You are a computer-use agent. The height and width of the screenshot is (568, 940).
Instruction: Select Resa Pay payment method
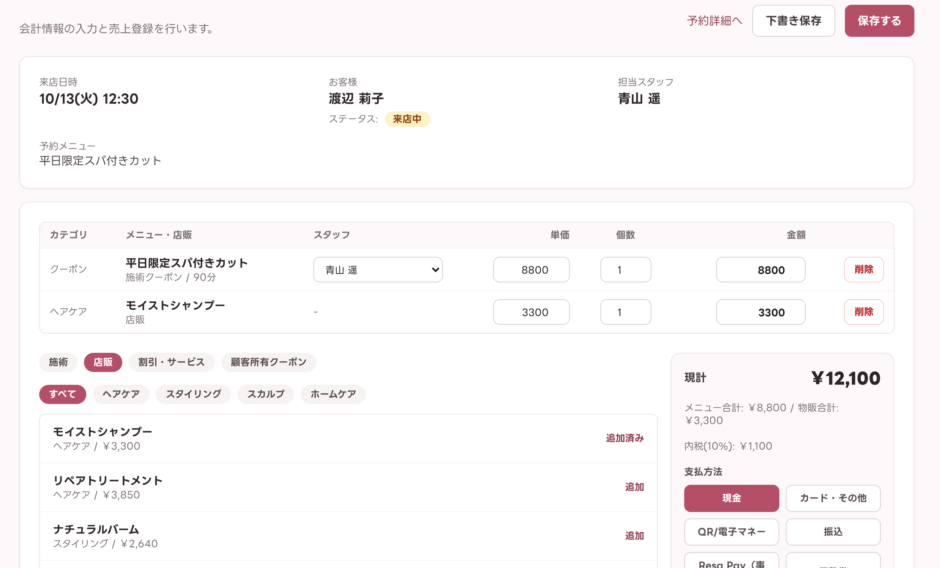[x=731, y=561]
